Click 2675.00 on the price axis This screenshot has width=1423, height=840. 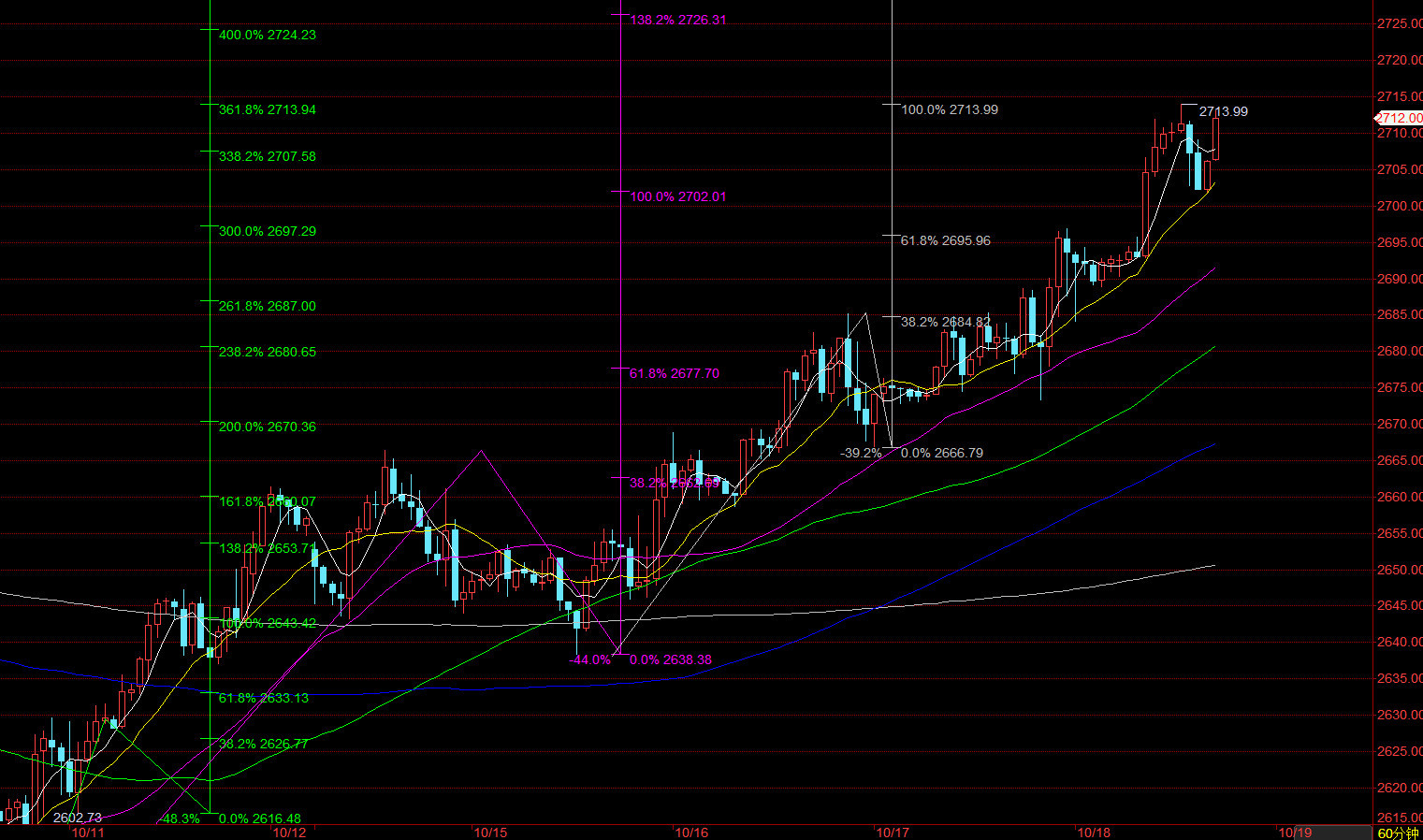point(1400,387)
